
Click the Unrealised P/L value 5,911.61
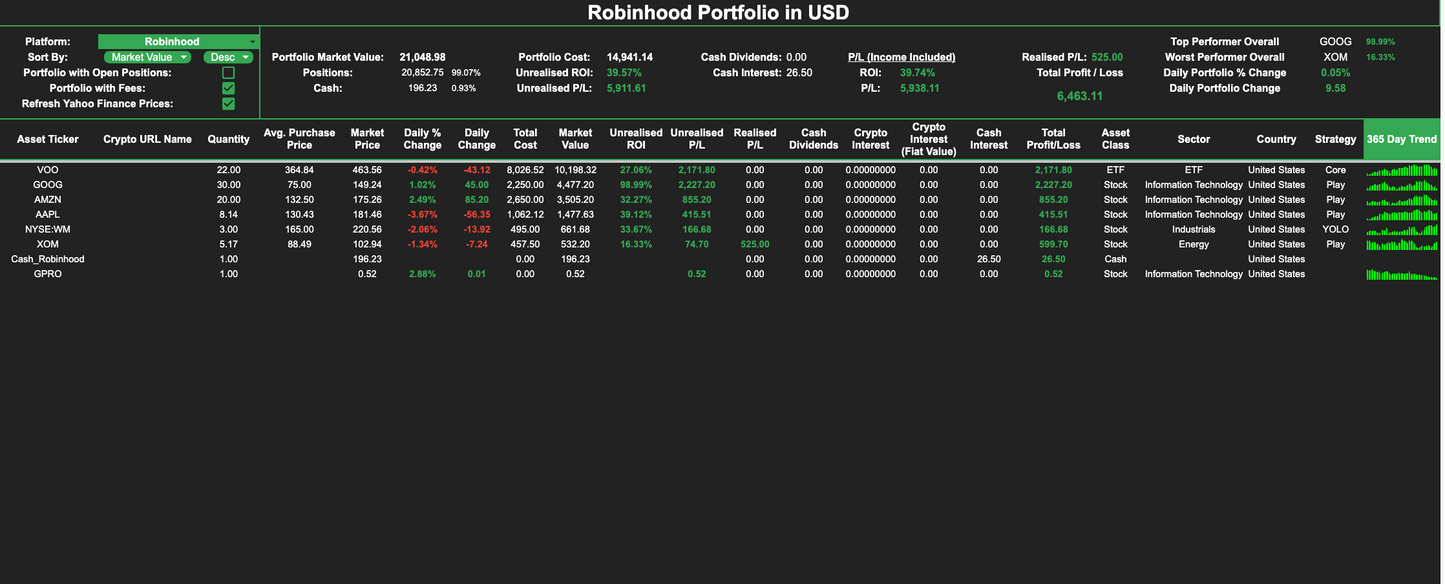[x=627, y=88]
